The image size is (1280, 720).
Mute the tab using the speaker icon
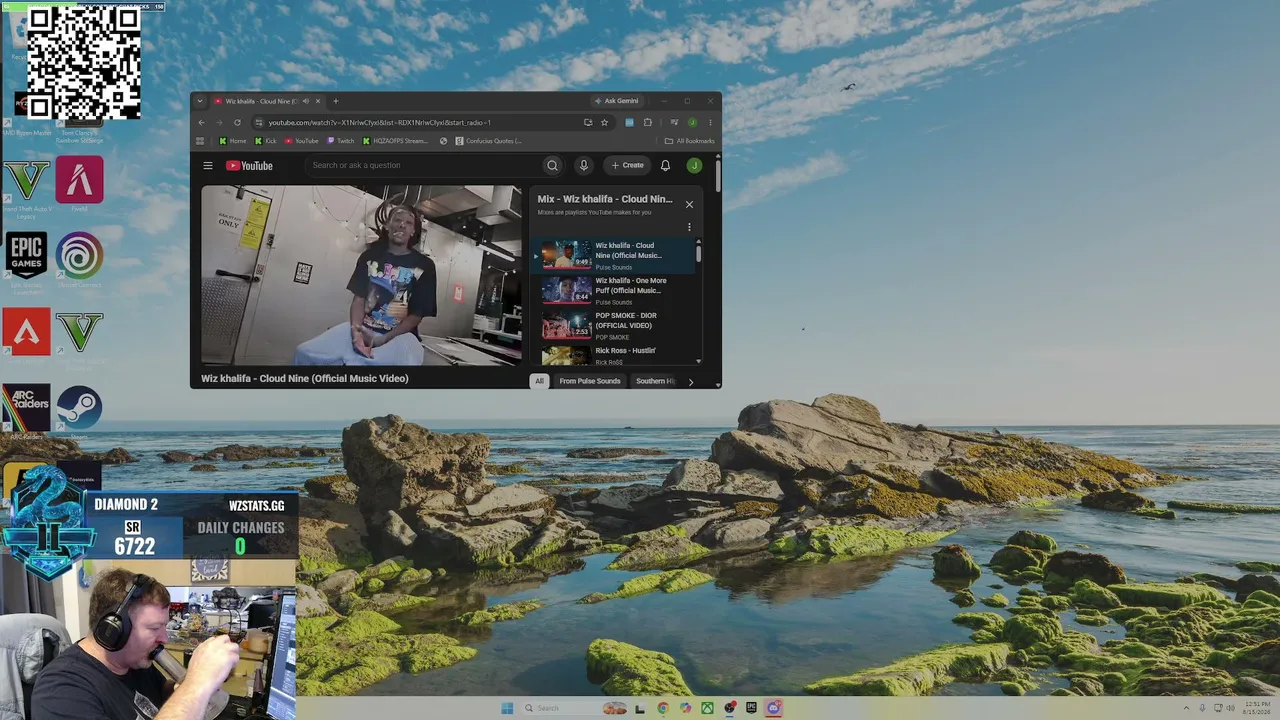[x=305, y=101]
